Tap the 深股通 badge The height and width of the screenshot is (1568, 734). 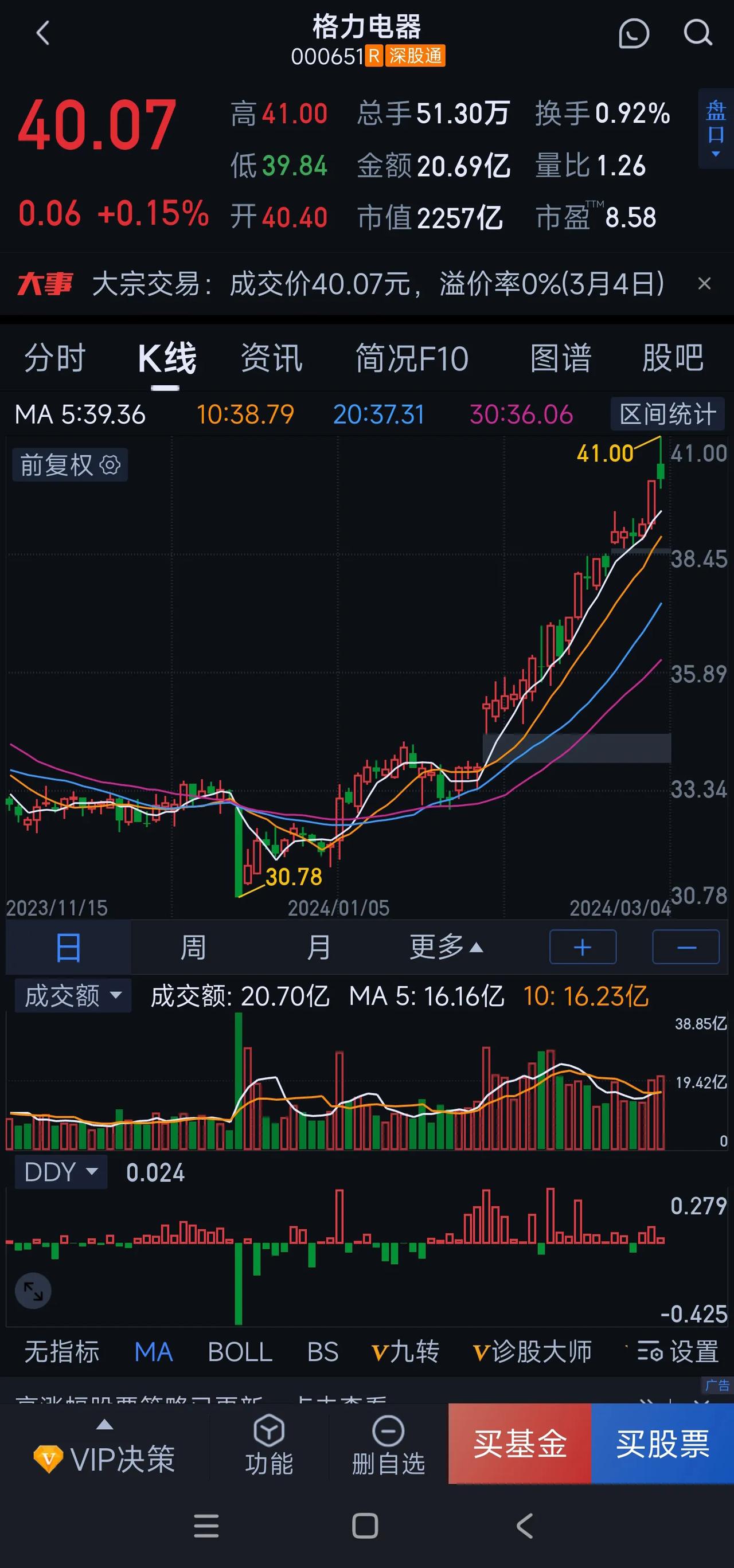(x=415, y=56)
